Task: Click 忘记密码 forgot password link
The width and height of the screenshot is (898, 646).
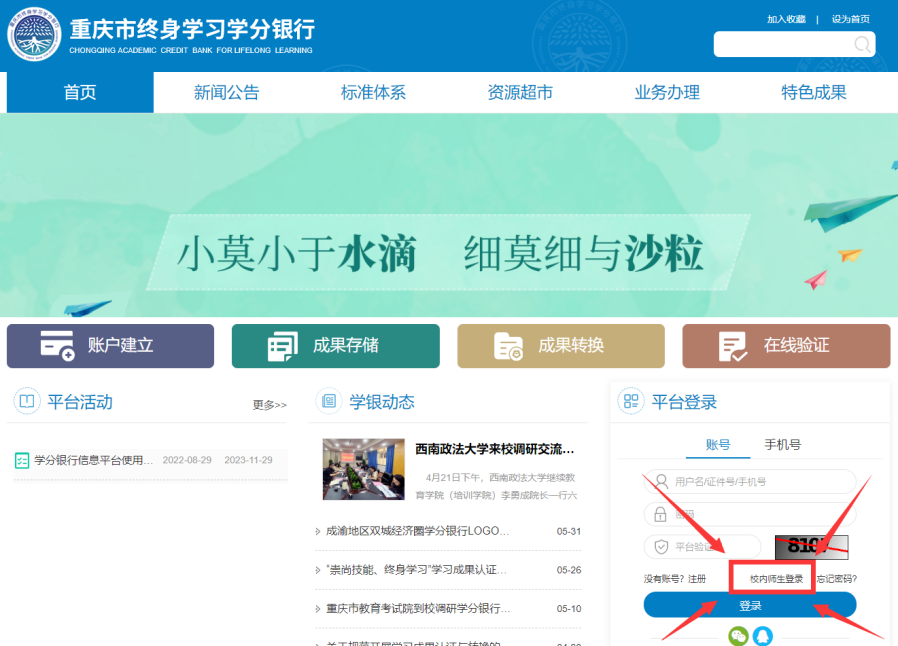Action: tap(837, 578)
